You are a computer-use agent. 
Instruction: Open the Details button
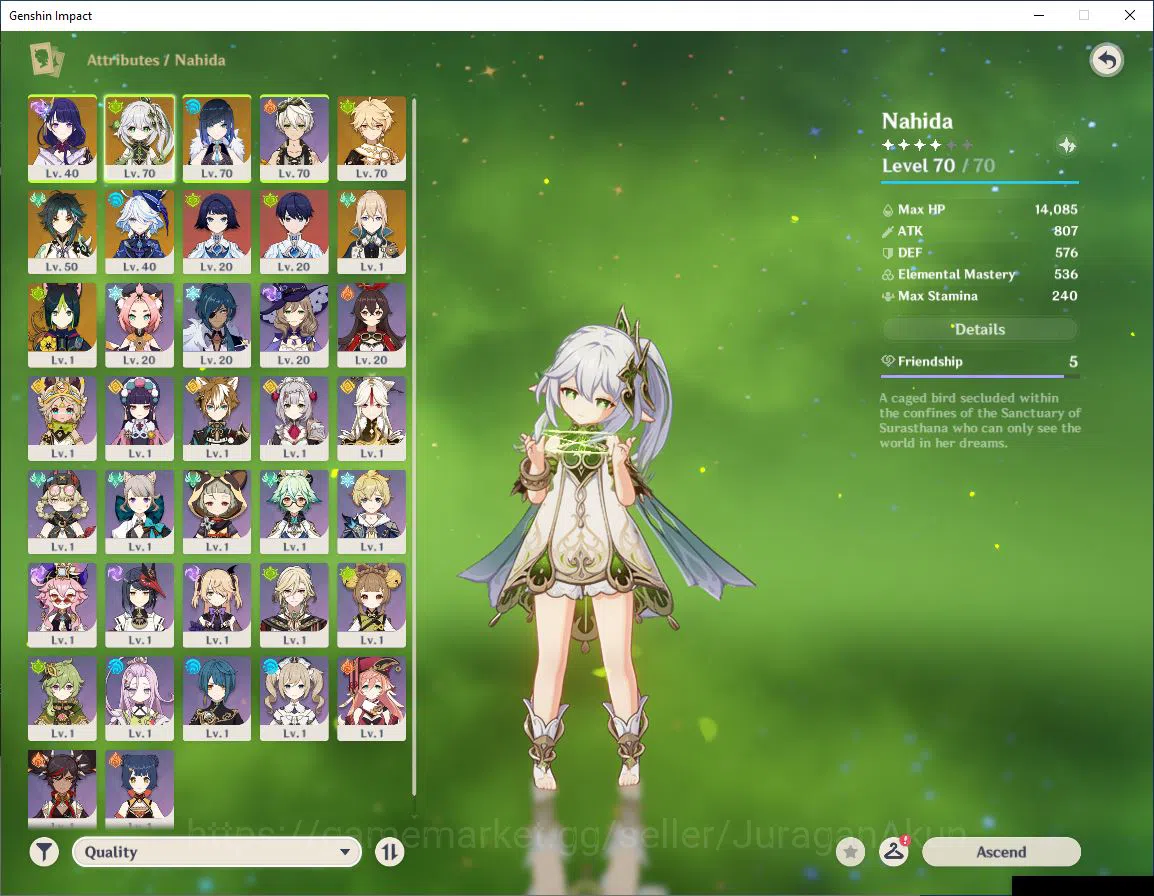[980, 329]
